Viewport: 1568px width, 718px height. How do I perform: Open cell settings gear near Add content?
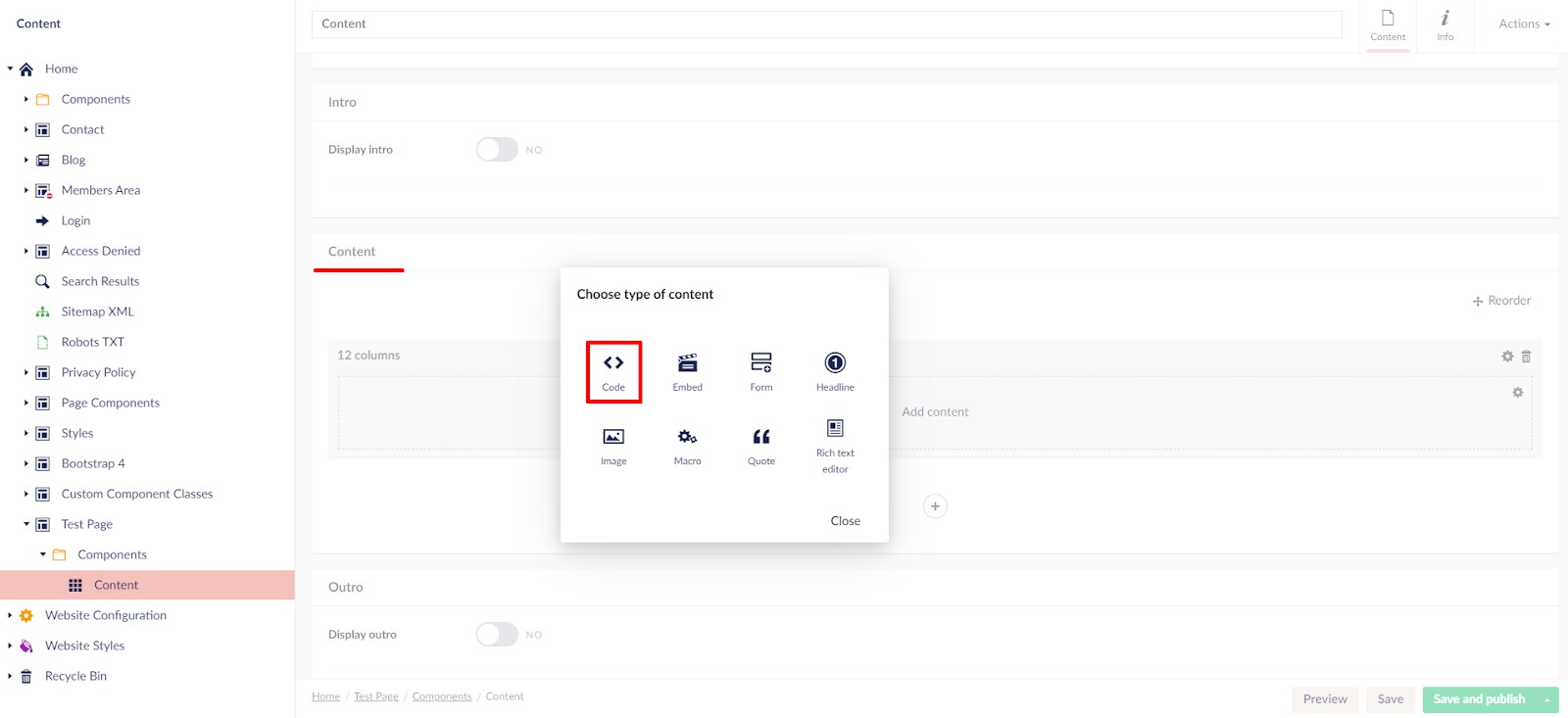click(1517, 392)
